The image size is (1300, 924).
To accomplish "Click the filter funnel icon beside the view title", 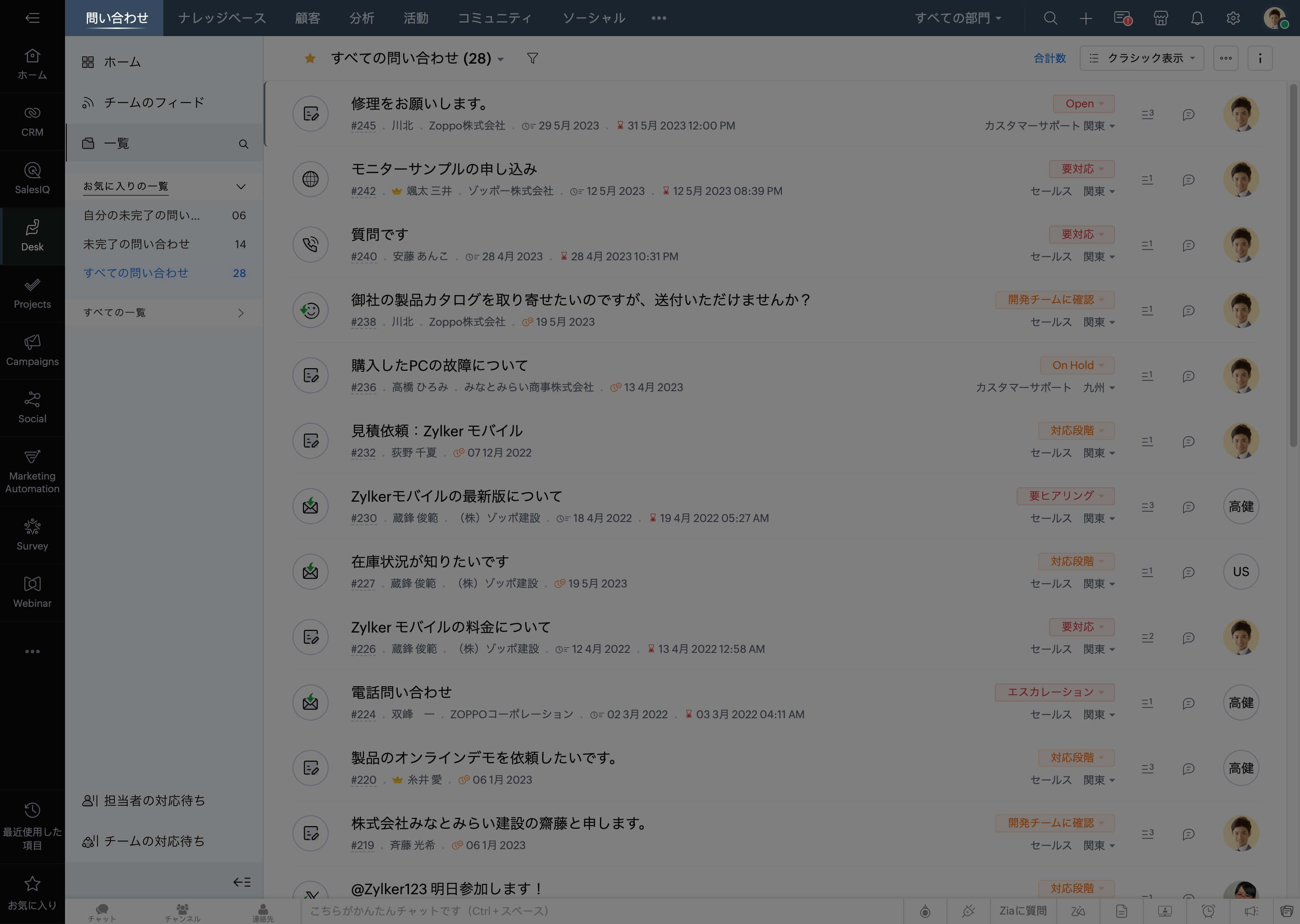I will click(532, 58).
